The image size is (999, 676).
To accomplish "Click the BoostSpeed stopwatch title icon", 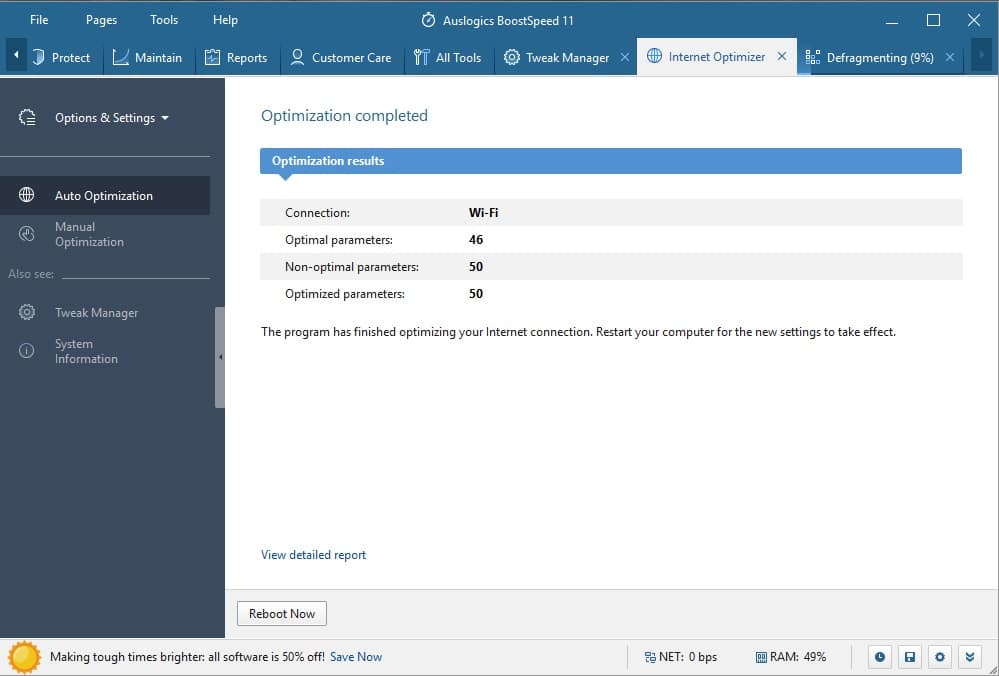I will point(428,20).
